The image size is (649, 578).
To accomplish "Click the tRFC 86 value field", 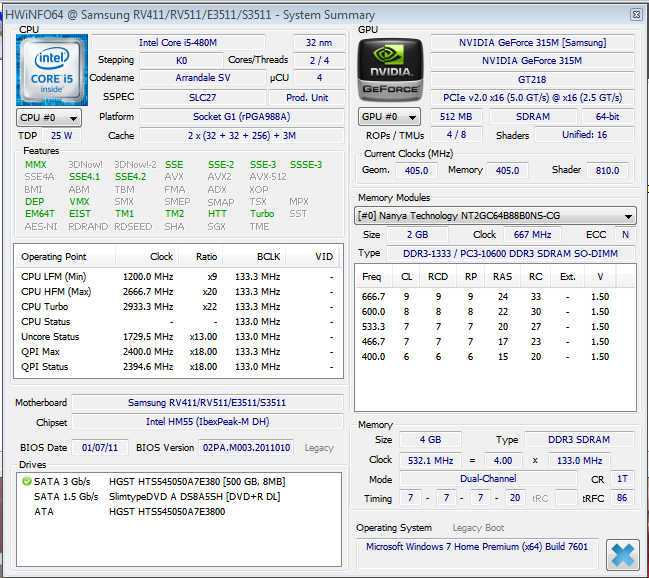I will [x=622, y=498].
